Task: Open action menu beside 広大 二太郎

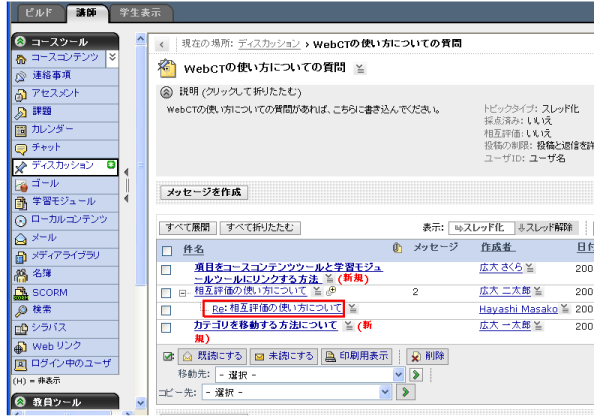Action: pyautogui.click(x=538, y=291)
